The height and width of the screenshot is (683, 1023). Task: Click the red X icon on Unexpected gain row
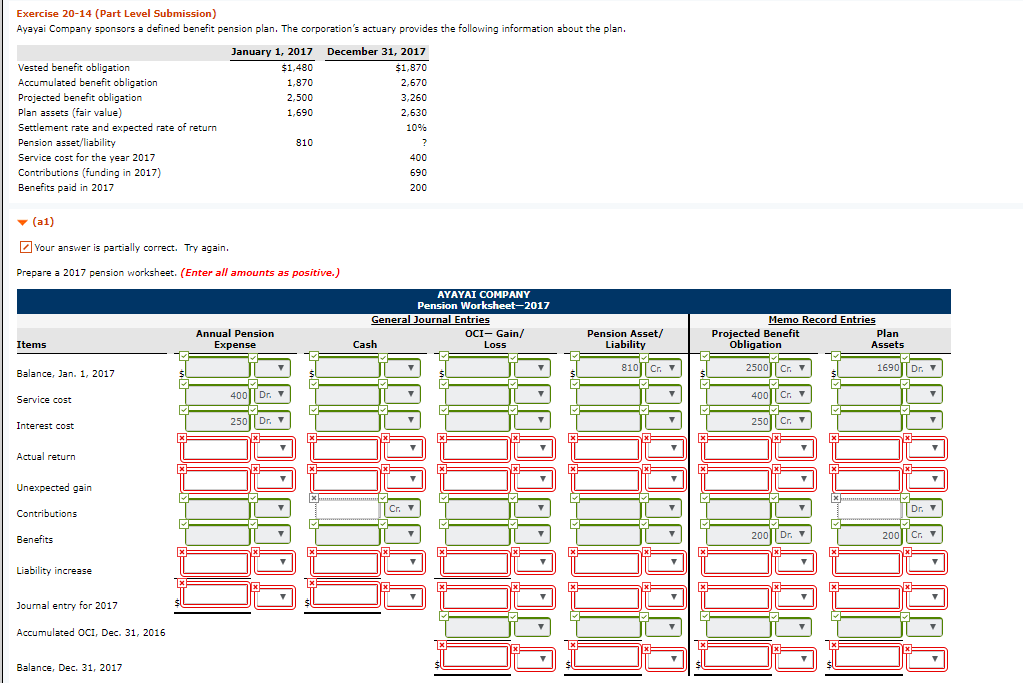(184, 468)
